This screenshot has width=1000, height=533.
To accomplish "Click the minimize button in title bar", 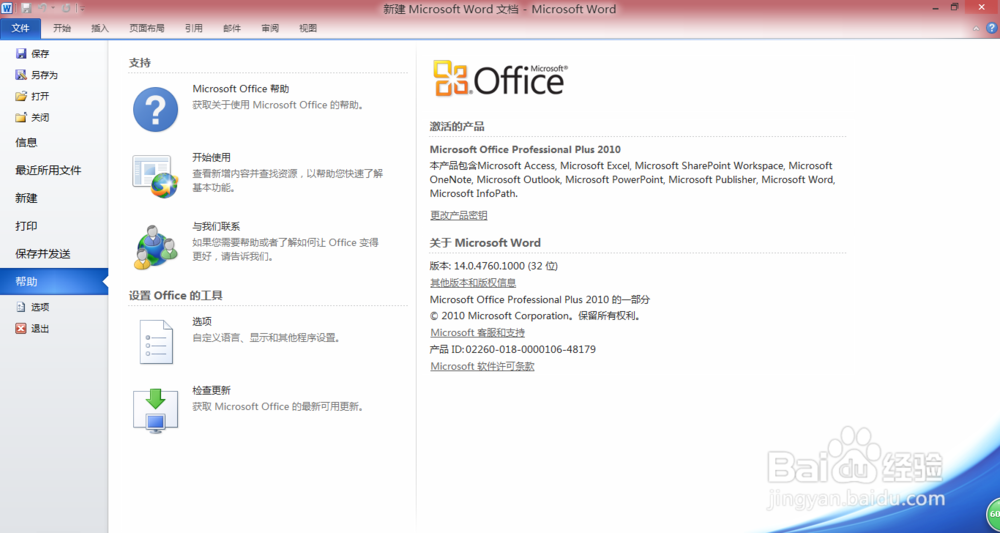I will tap(934, 7).
